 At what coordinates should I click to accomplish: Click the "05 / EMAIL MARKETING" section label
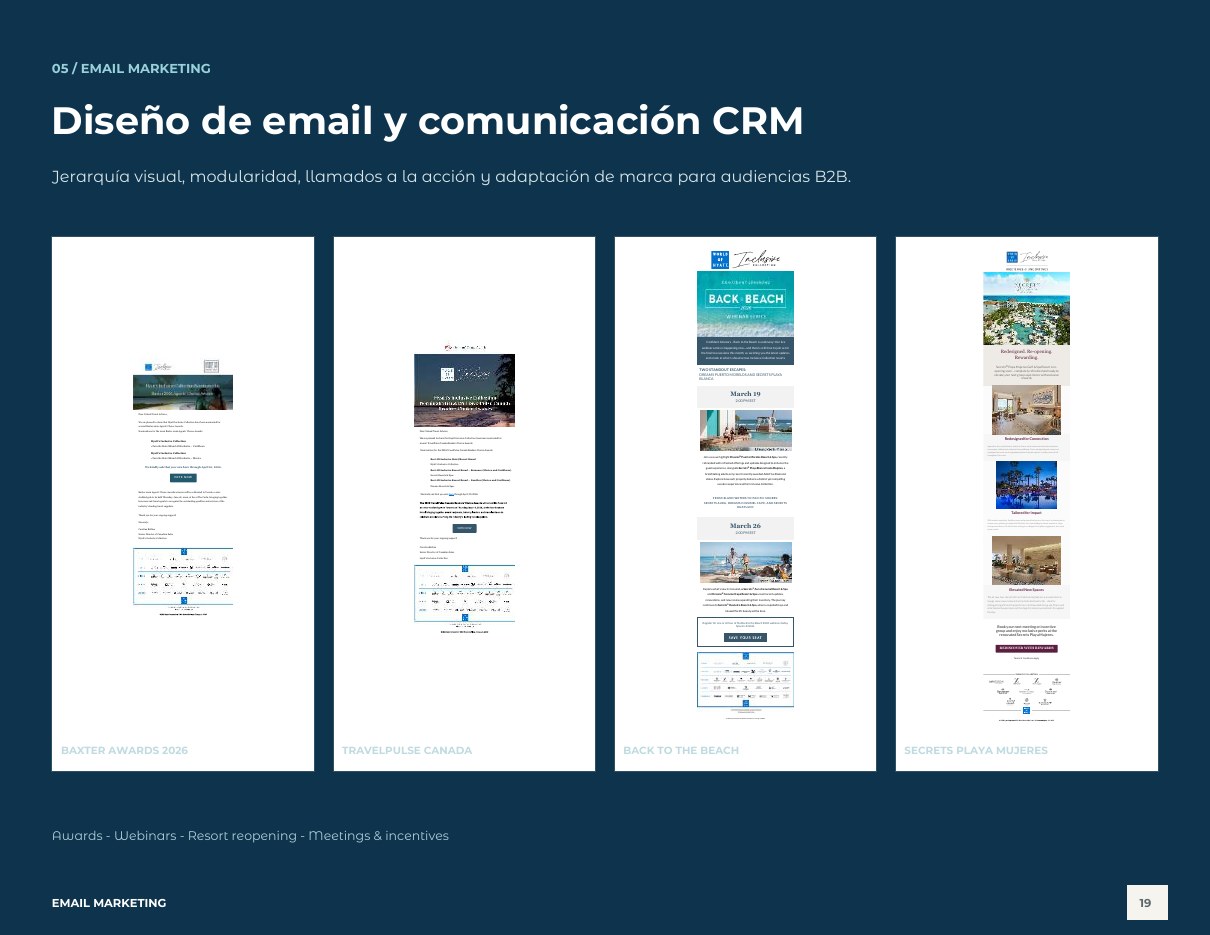click(131, 69)
